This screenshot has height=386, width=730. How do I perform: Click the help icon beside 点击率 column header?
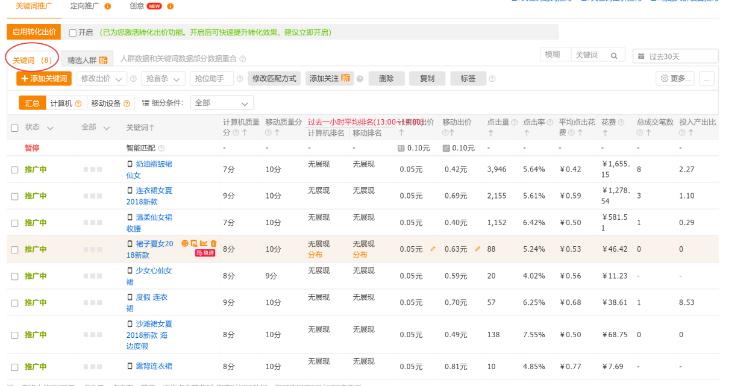pyautogui.click(x=550, y=122)
